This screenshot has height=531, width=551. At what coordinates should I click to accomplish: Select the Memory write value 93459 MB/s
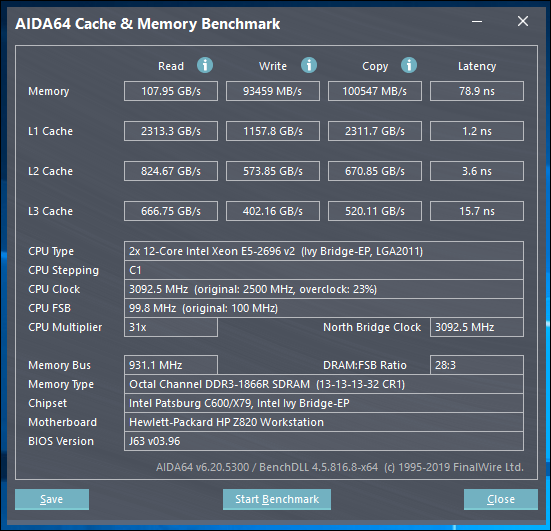273,91
